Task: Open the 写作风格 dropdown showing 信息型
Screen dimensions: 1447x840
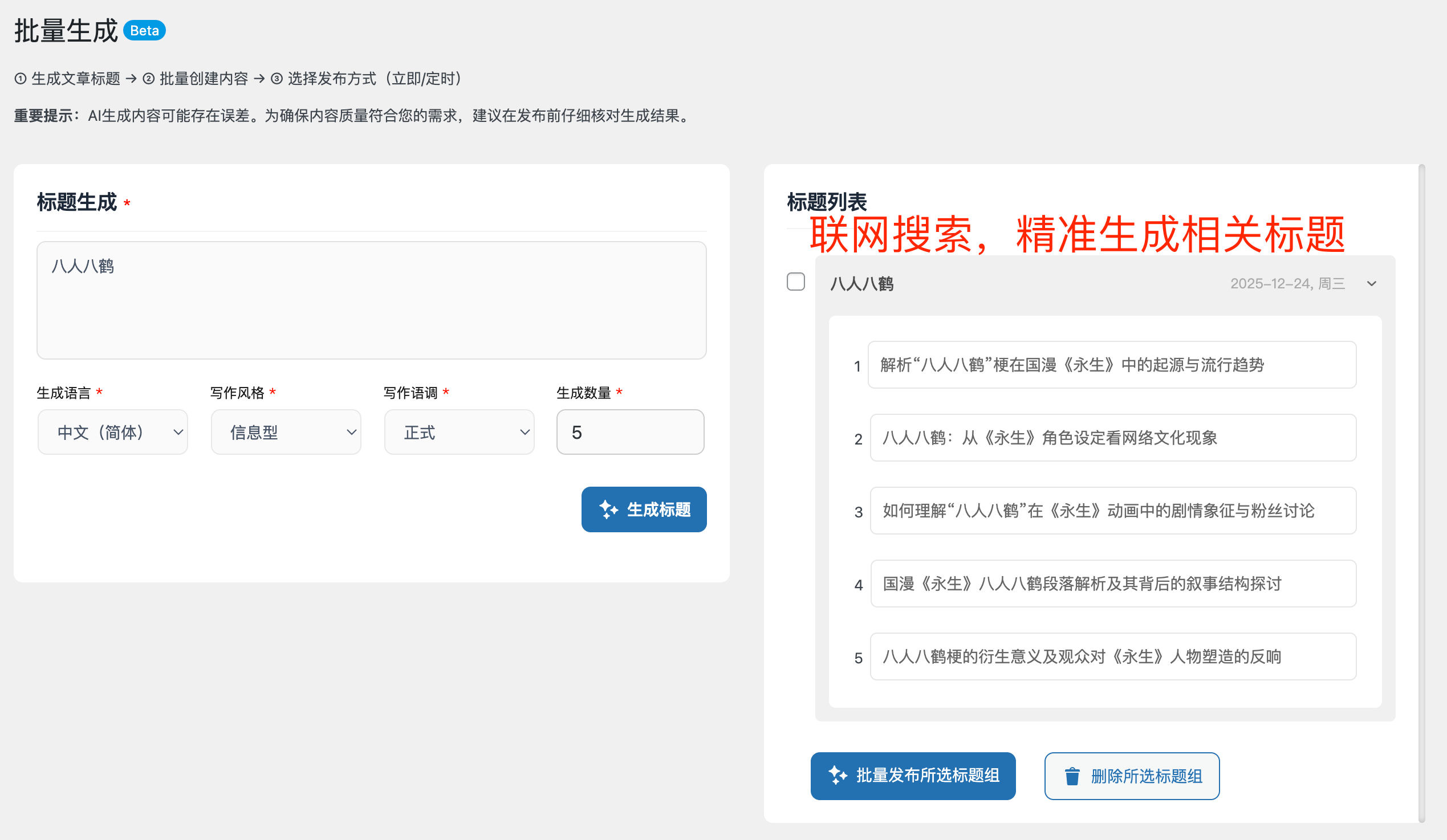Action: coord(286,432)
